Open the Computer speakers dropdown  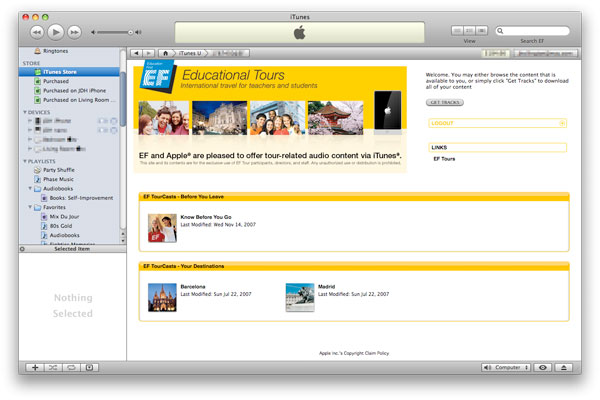tap(506, 367)
